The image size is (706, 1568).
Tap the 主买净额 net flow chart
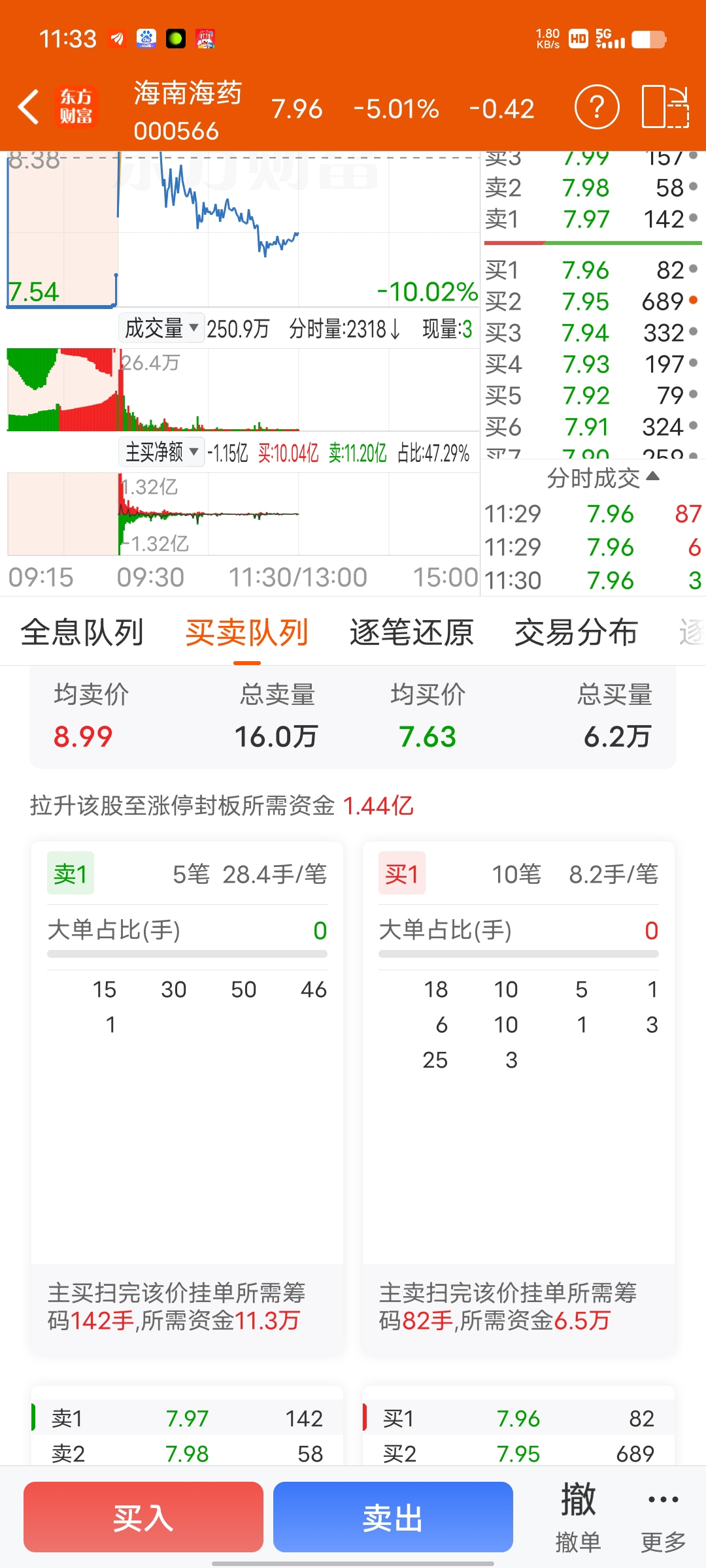243,514
